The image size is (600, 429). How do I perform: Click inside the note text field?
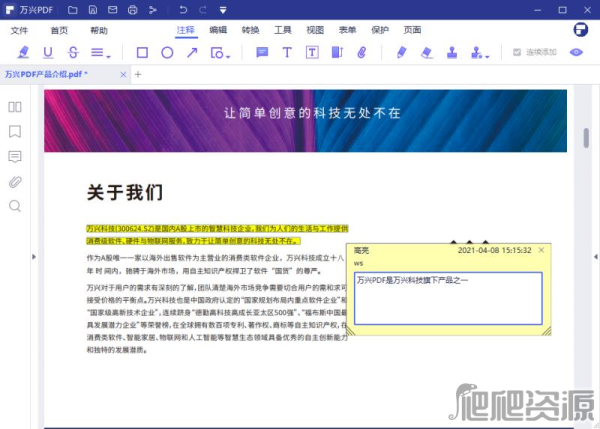pos(448,298)
